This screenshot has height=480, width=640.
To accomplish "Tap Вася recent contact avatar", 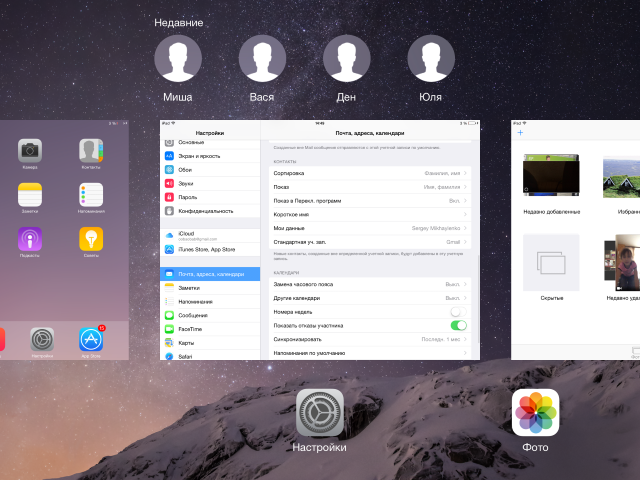I will click(262, 58).
